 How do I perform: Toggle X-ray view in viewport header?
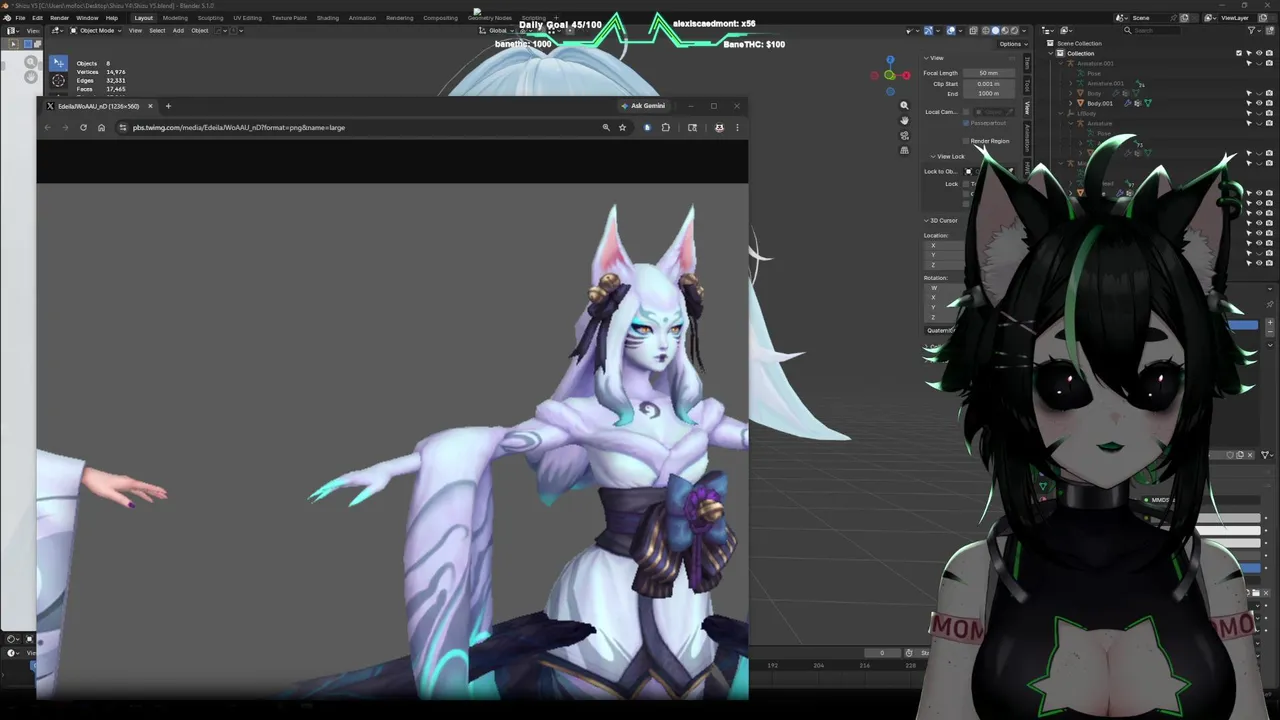point(973,31)
